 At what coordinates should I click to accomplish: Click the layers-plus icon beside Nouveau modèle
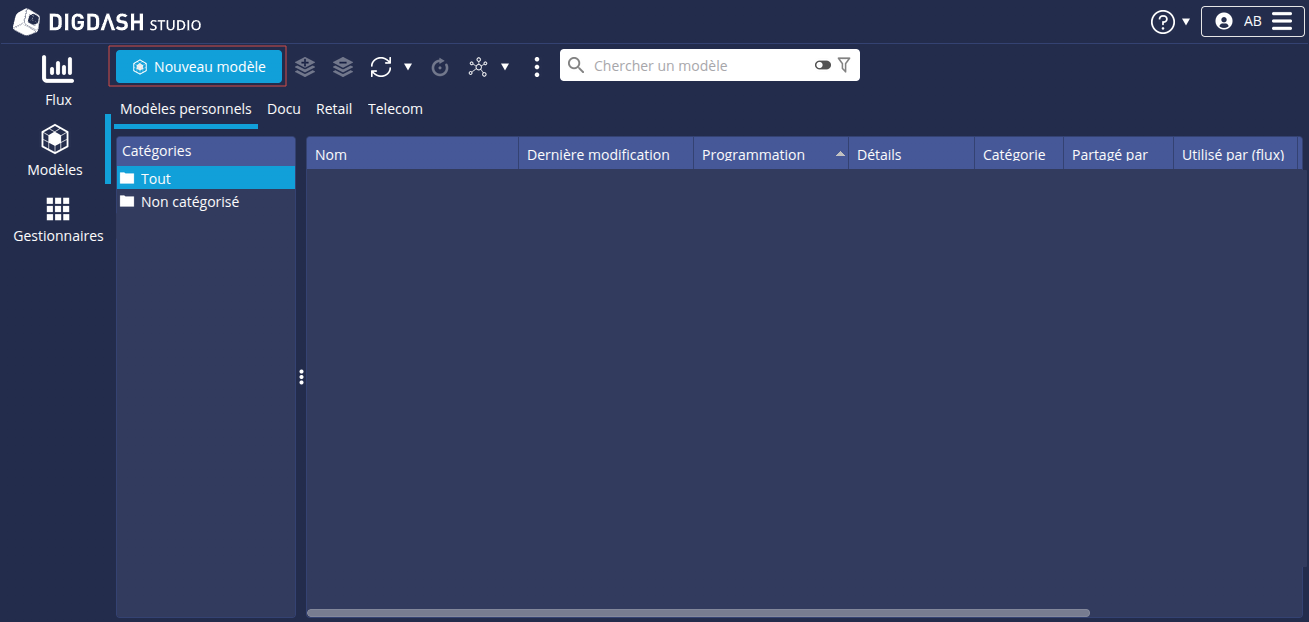(305, 67)
